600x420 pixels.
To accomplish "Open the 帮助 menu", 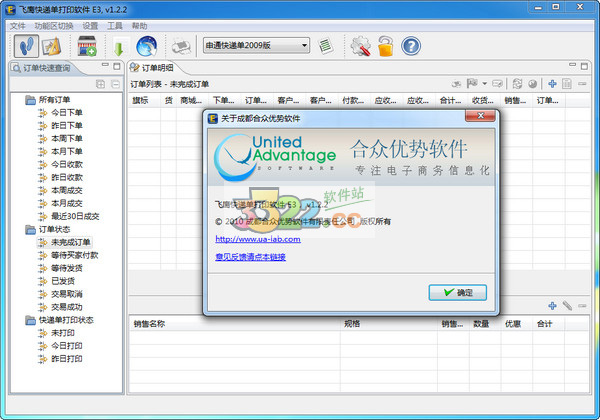I will pyautogui.click(x=139, y=26).
